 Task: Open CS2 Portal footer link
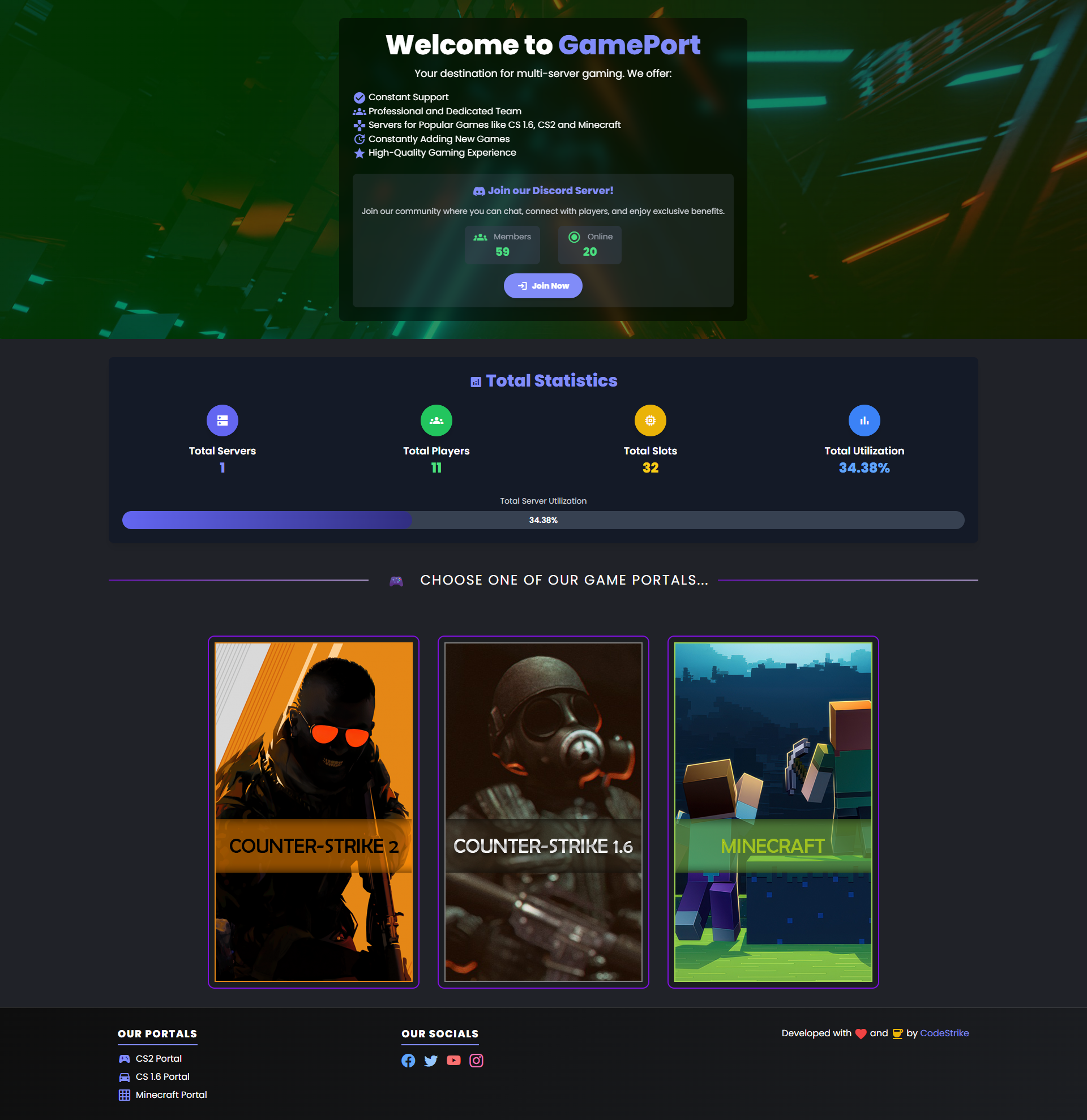point(159,1058)
